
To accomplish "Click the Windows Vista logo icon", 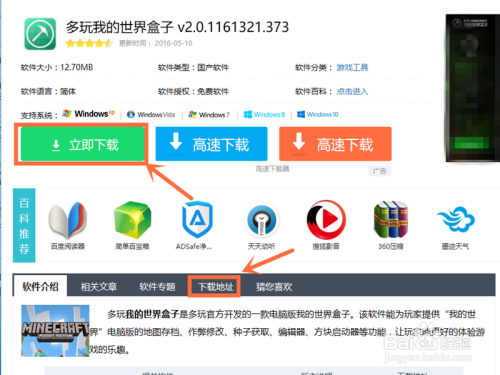I will coord(131,114).
